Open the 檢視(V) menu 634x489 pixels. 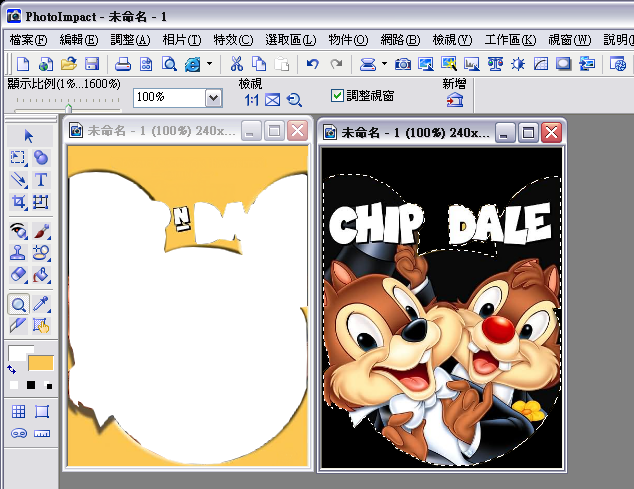pos(452,40)
